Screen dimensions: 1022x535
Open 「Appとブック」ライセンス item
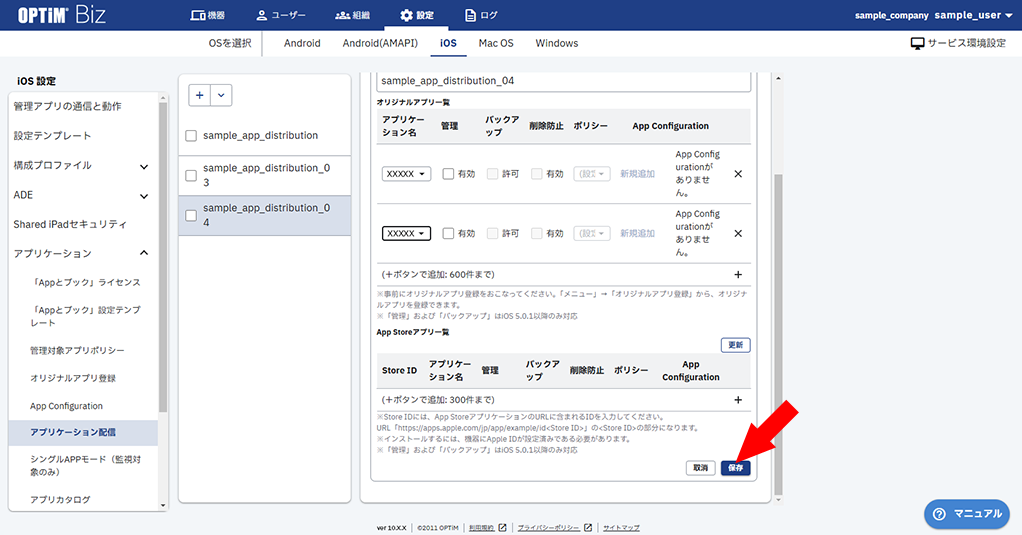[x=85, y=282]
